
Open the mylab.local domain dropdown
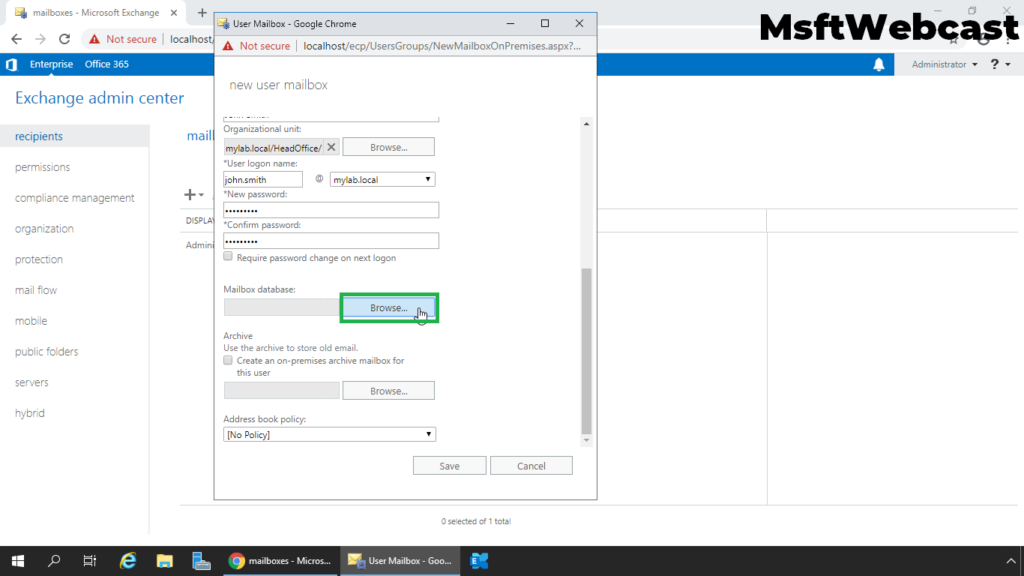(x=382, y=180)
